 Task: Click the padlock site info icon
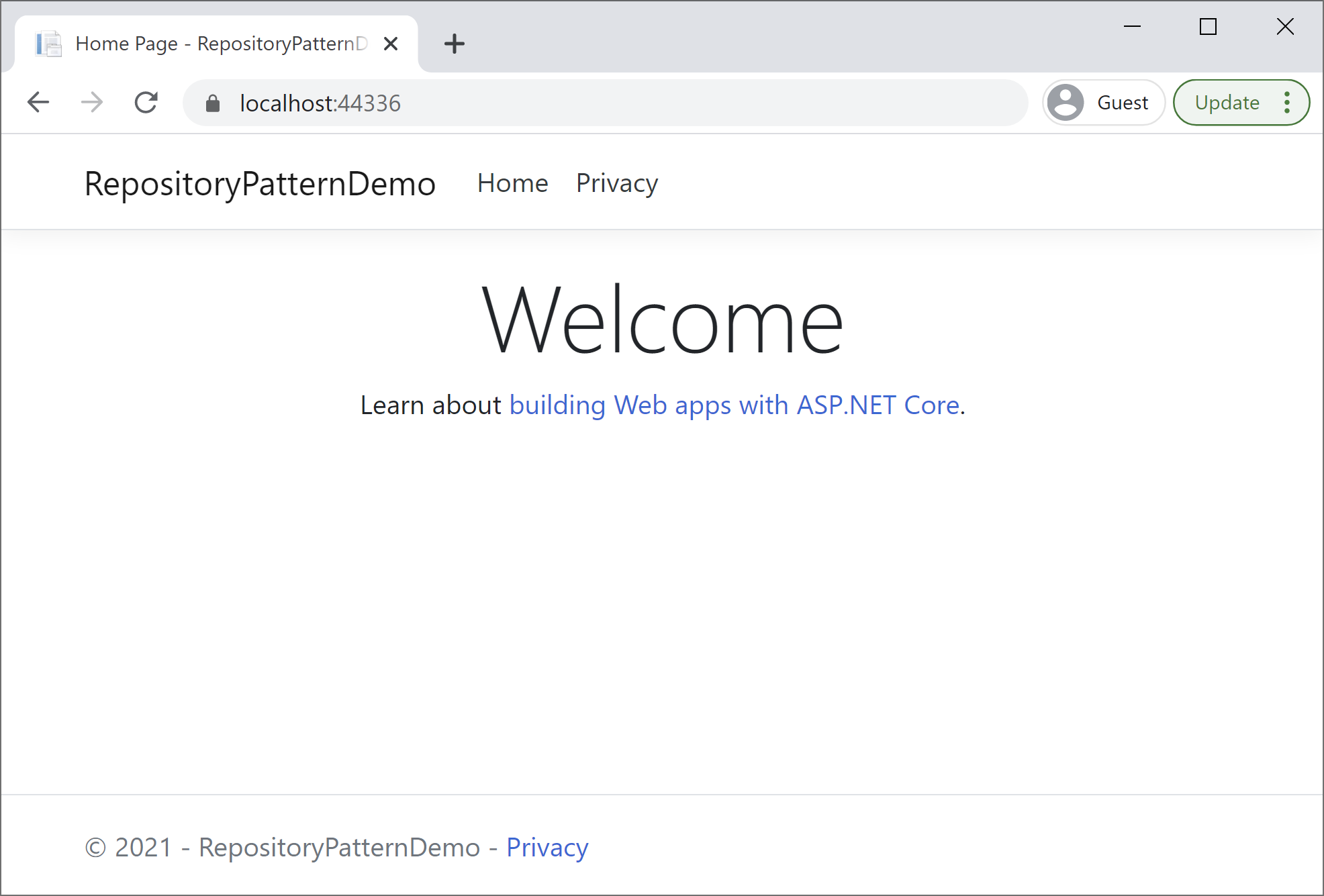point(213,103)
